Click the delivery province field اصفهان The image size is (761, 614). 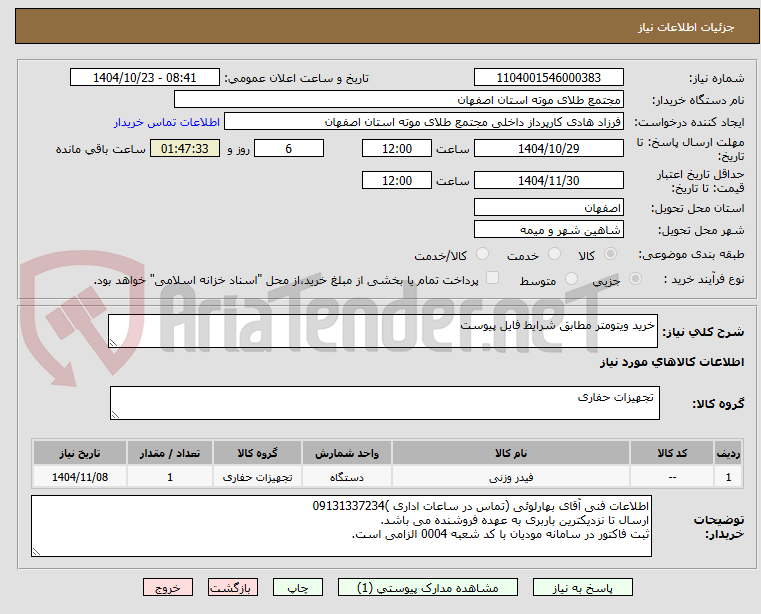548,208
